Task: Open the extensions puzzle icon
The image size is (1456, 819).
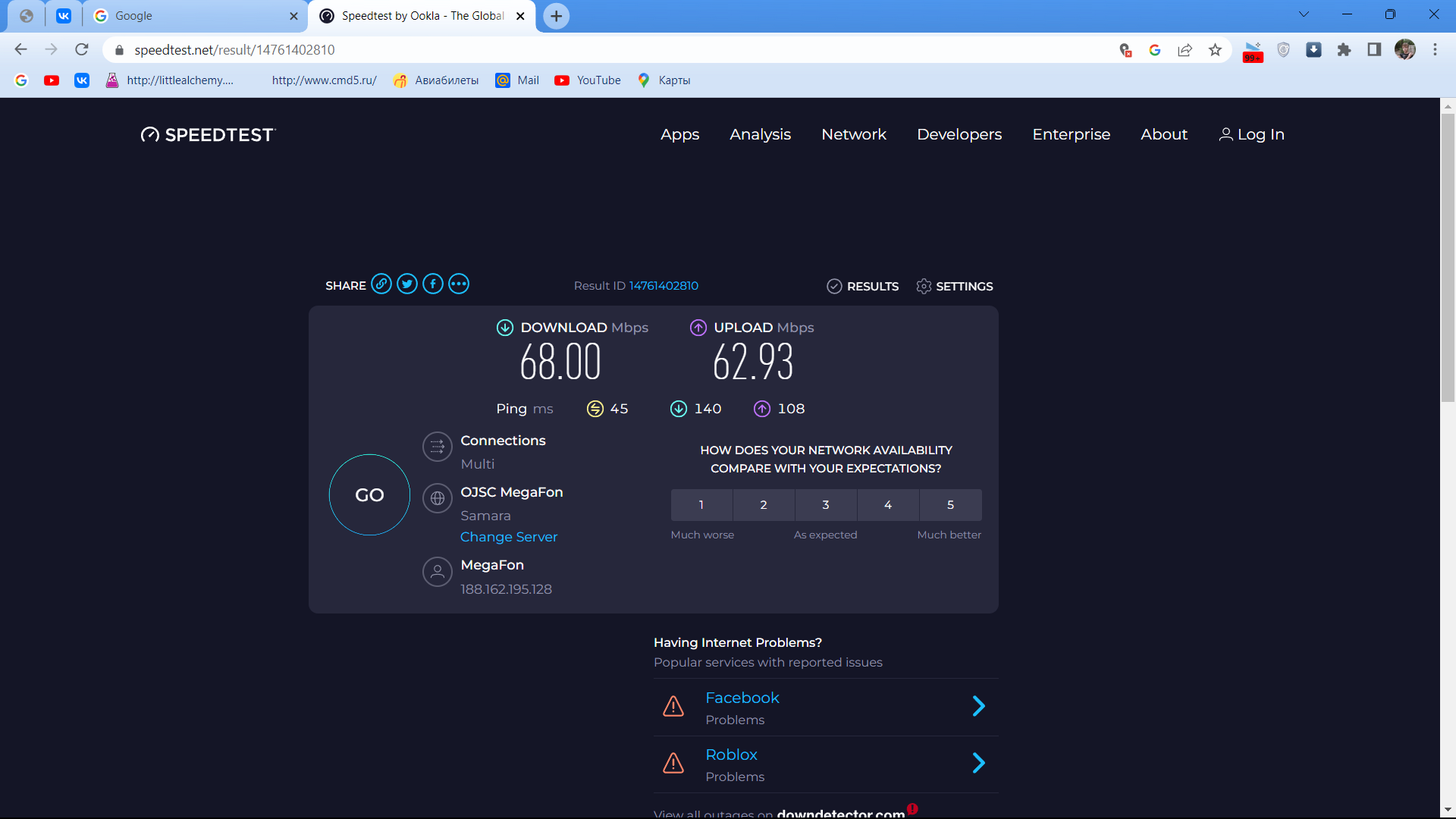Action: (x=1344, y=50)
